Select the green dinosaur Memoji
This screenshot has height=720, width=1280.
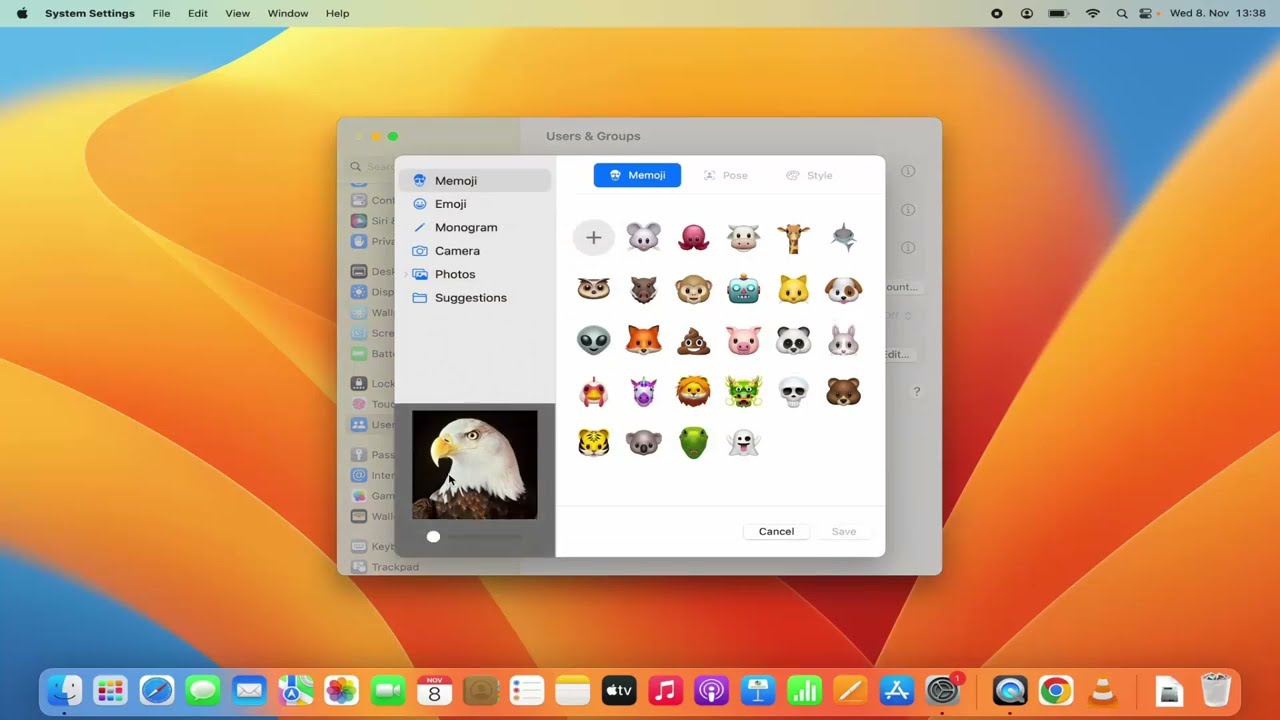point(693,442)
